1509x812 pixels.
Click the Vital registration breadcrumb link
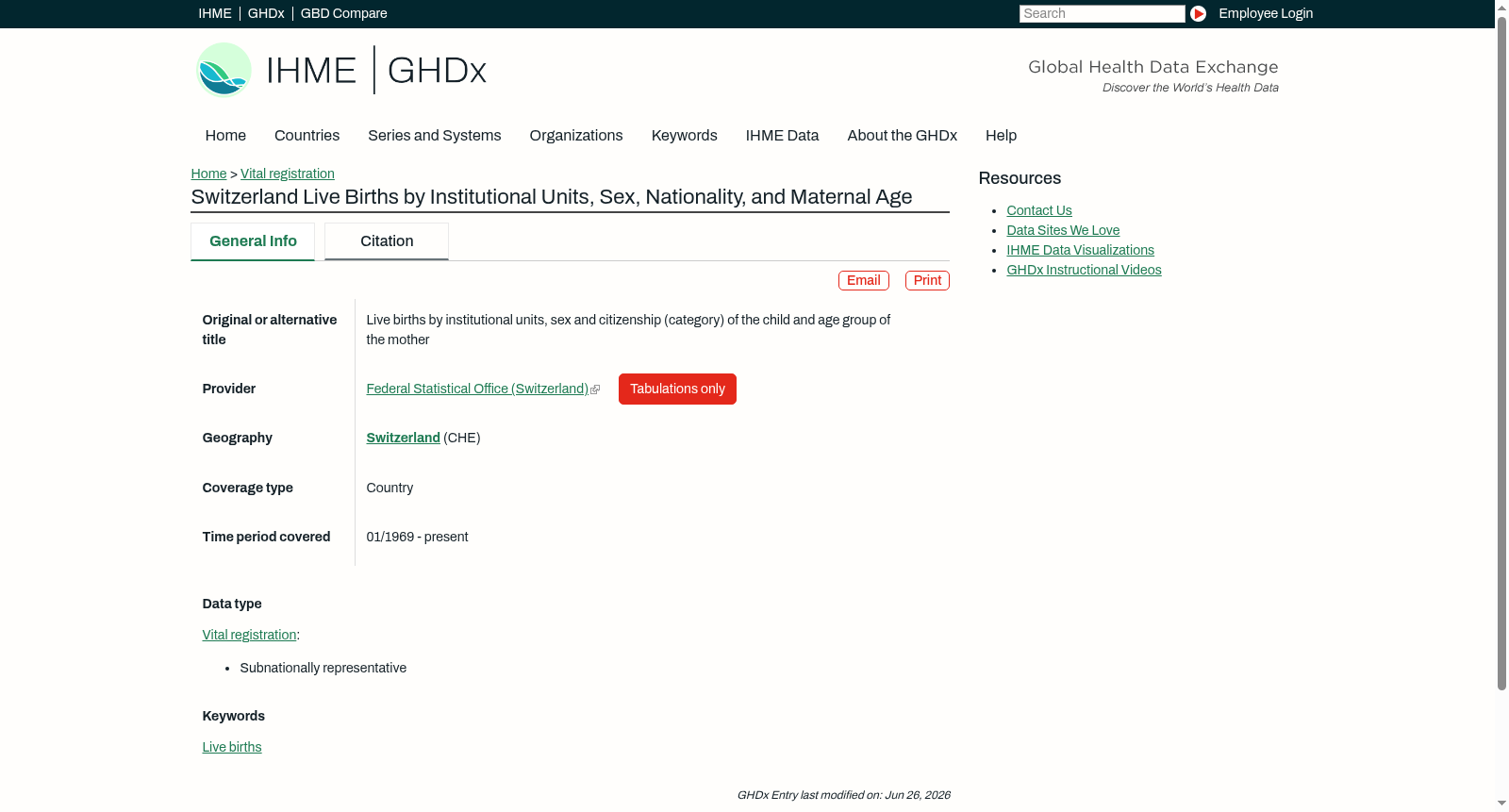click(x=288, y=174)
